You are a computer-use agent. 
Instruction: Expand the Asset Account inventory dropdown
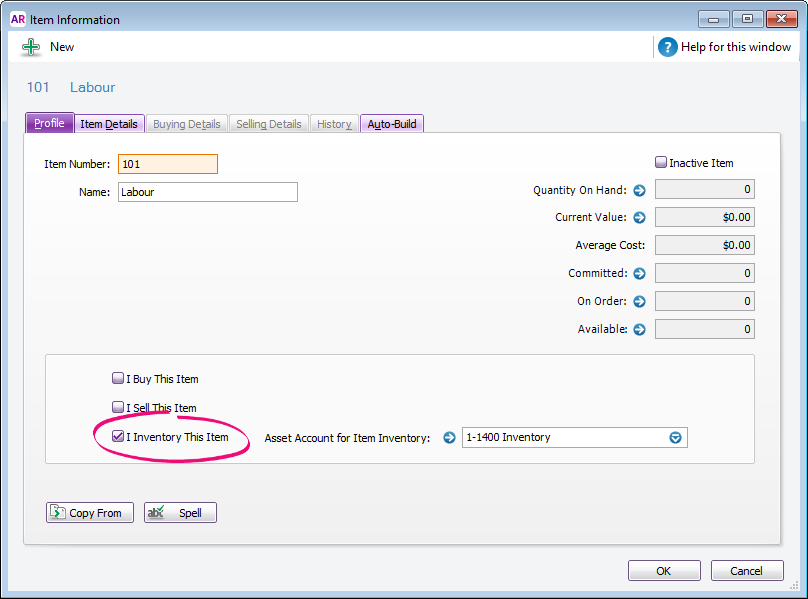[x=675, y=437]
